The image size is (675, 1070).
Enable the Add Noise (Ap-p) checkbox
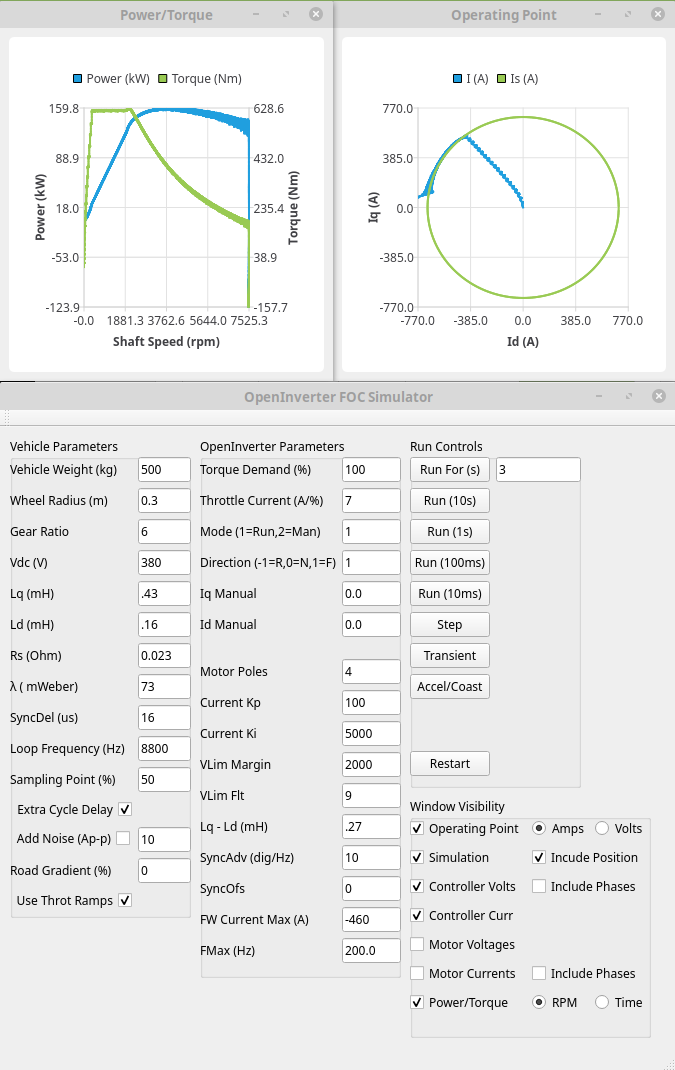pyautogui.click(x=123, y=838)
